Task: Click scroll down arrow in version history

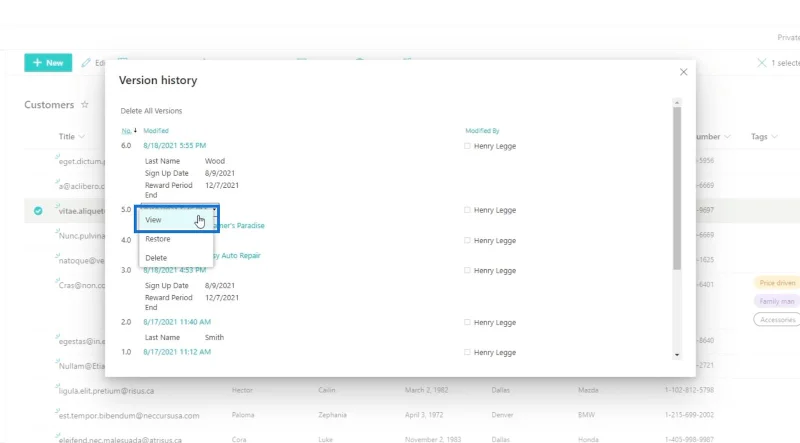Action: pos(677,355)
